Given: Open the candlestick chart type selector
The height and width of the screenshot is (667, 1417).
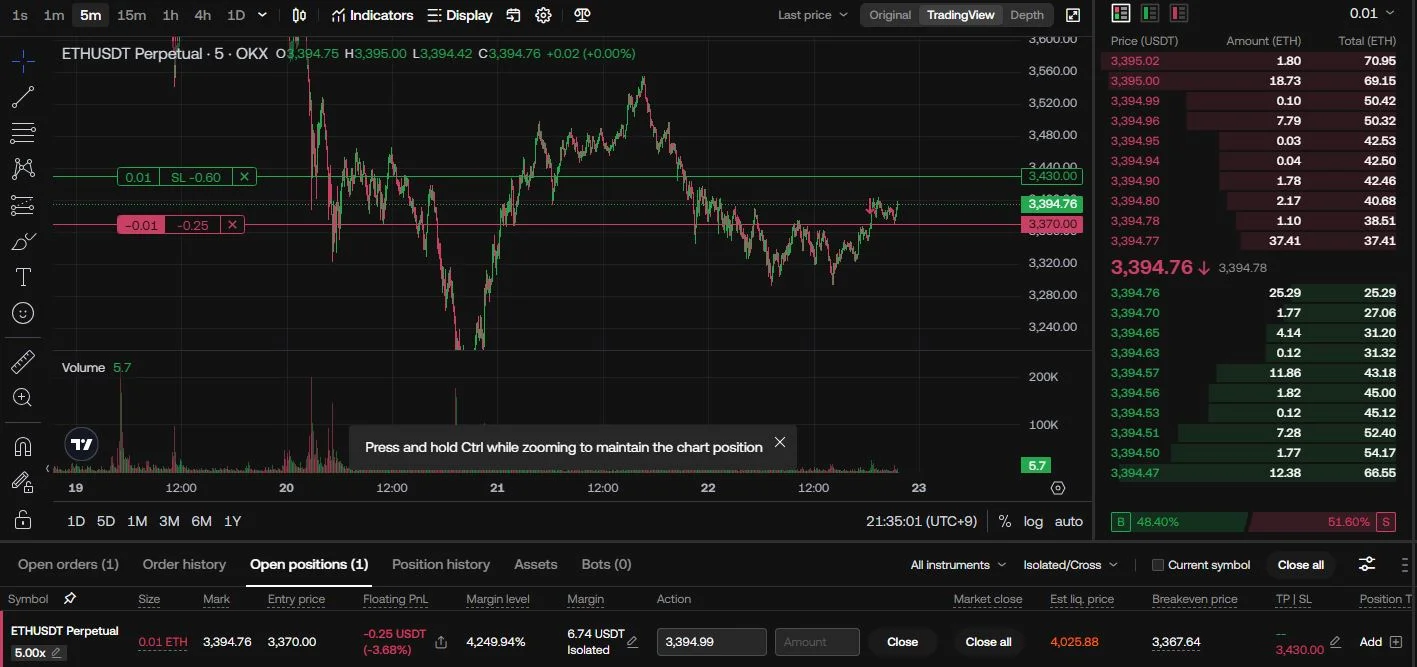Looking at the screenshot, I should point(299,15).
